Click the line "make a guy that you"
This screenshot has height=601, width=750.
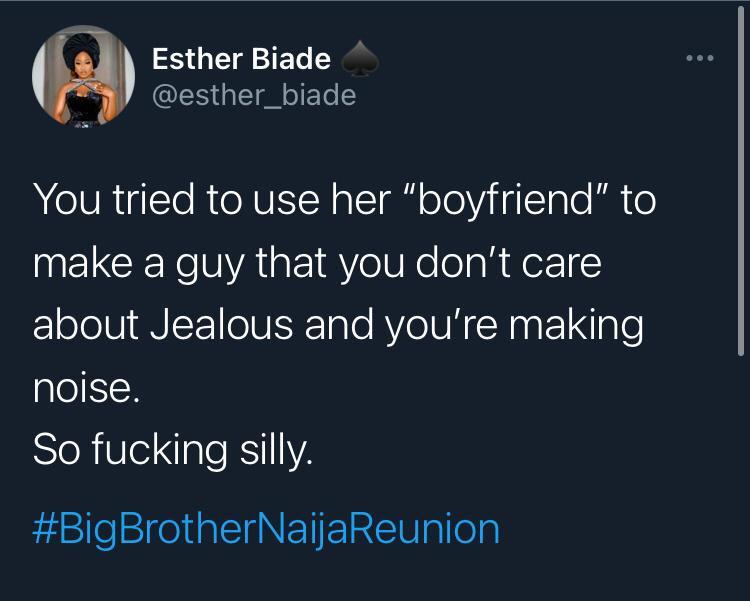point(317,264)
